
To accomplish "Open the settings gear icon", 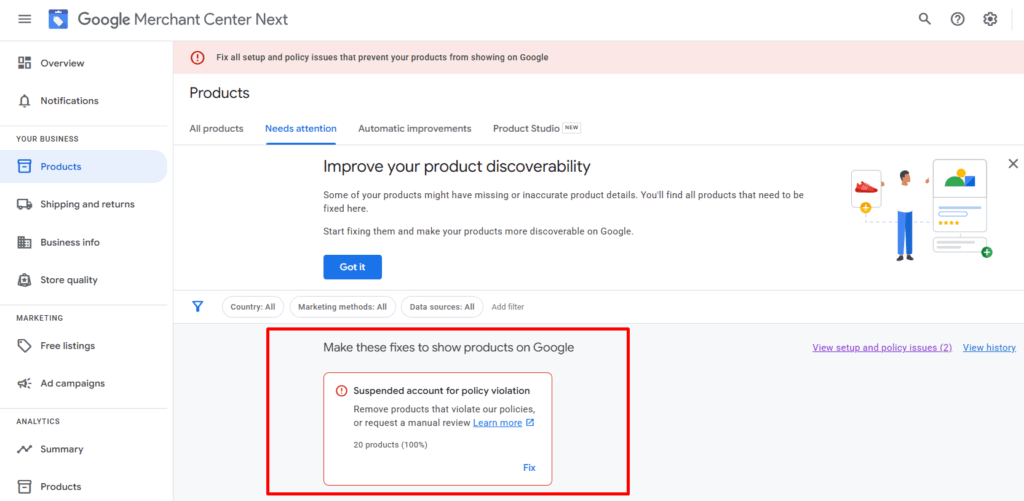I will tap(990, 19).
